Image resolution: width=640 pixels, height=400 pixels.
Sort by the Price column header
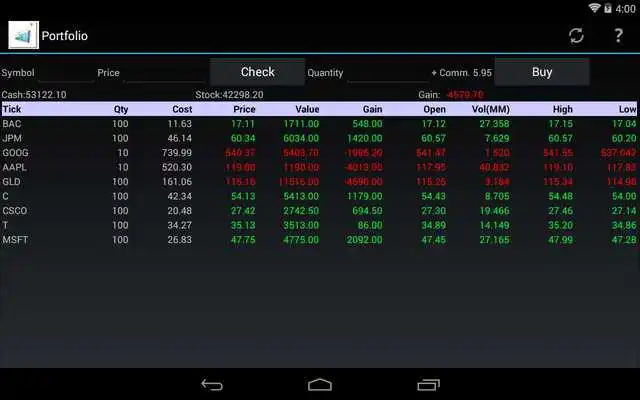coord(244,109)
